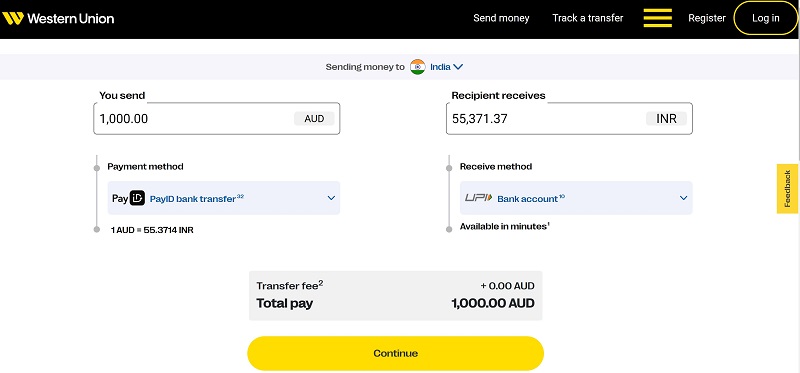Go to Register page
800x373 pixels.
(x=707, y=18)
